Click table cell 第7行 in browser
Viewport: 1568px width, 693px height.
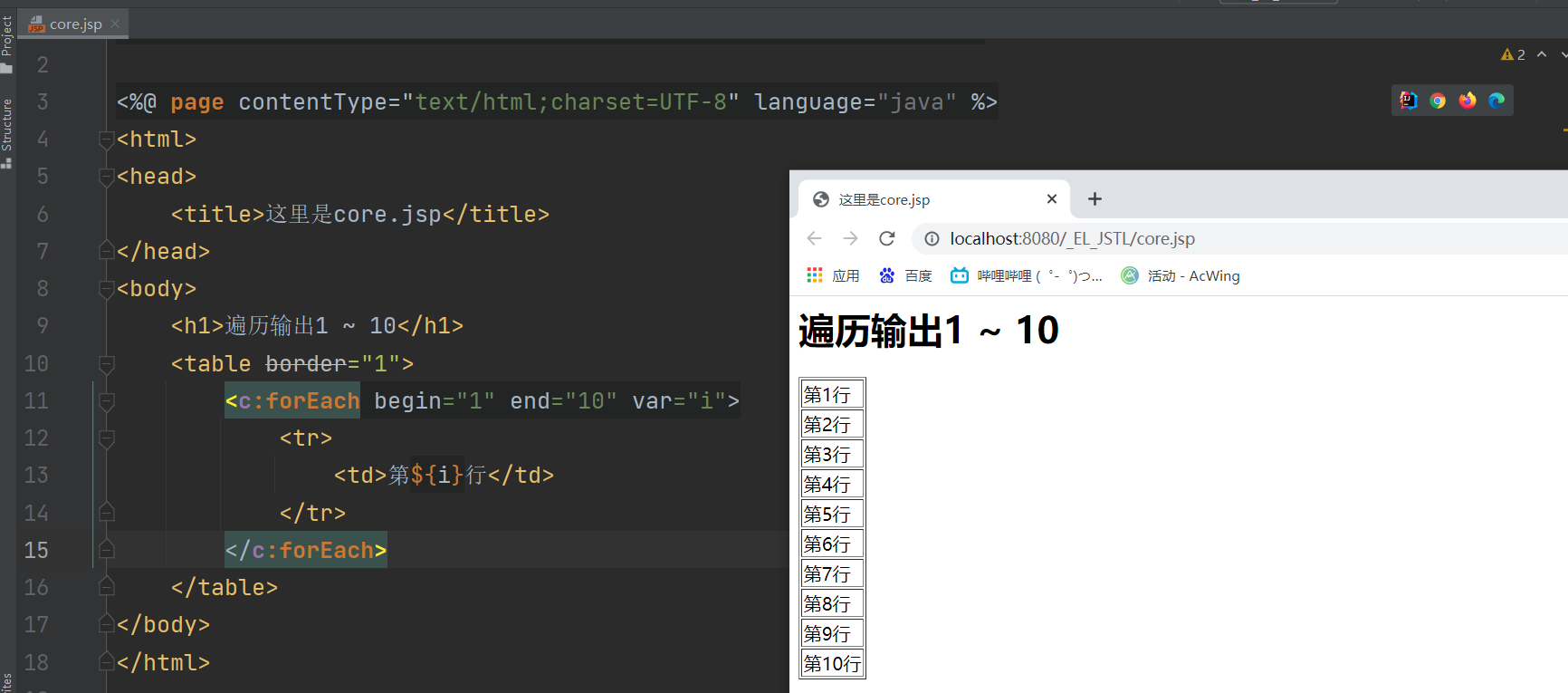(x=832, y=573)
